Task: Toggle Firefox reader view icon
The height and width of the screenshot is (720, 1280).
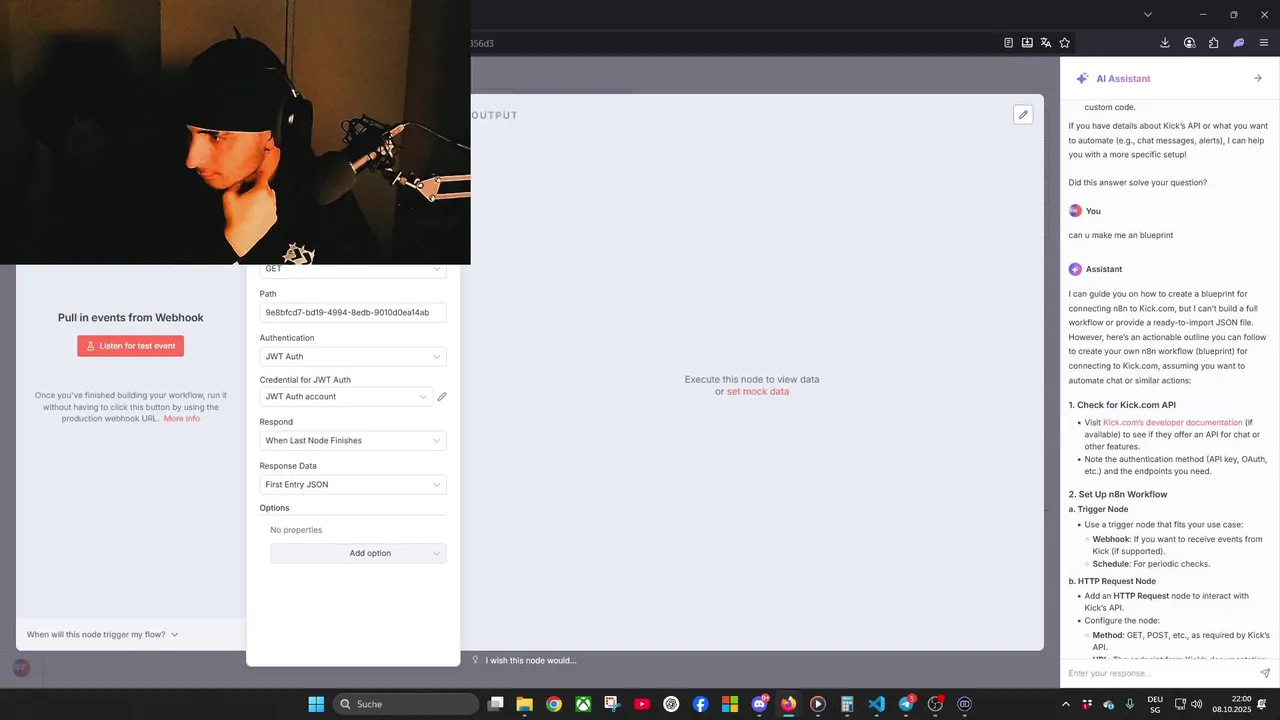Action: coord(1009,43)
